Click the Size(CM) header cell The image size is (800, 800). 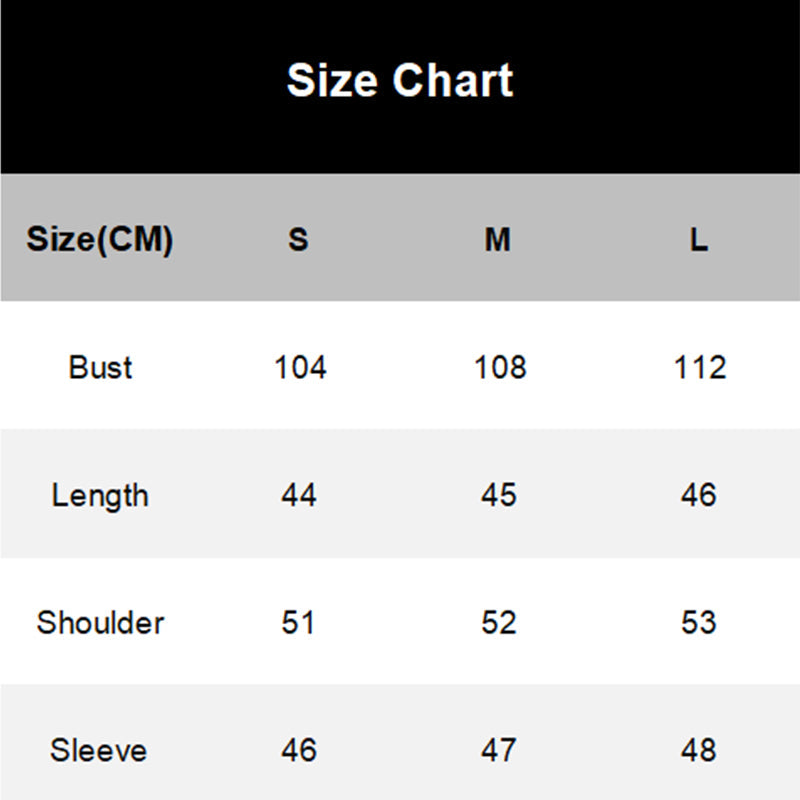[100, 240]
